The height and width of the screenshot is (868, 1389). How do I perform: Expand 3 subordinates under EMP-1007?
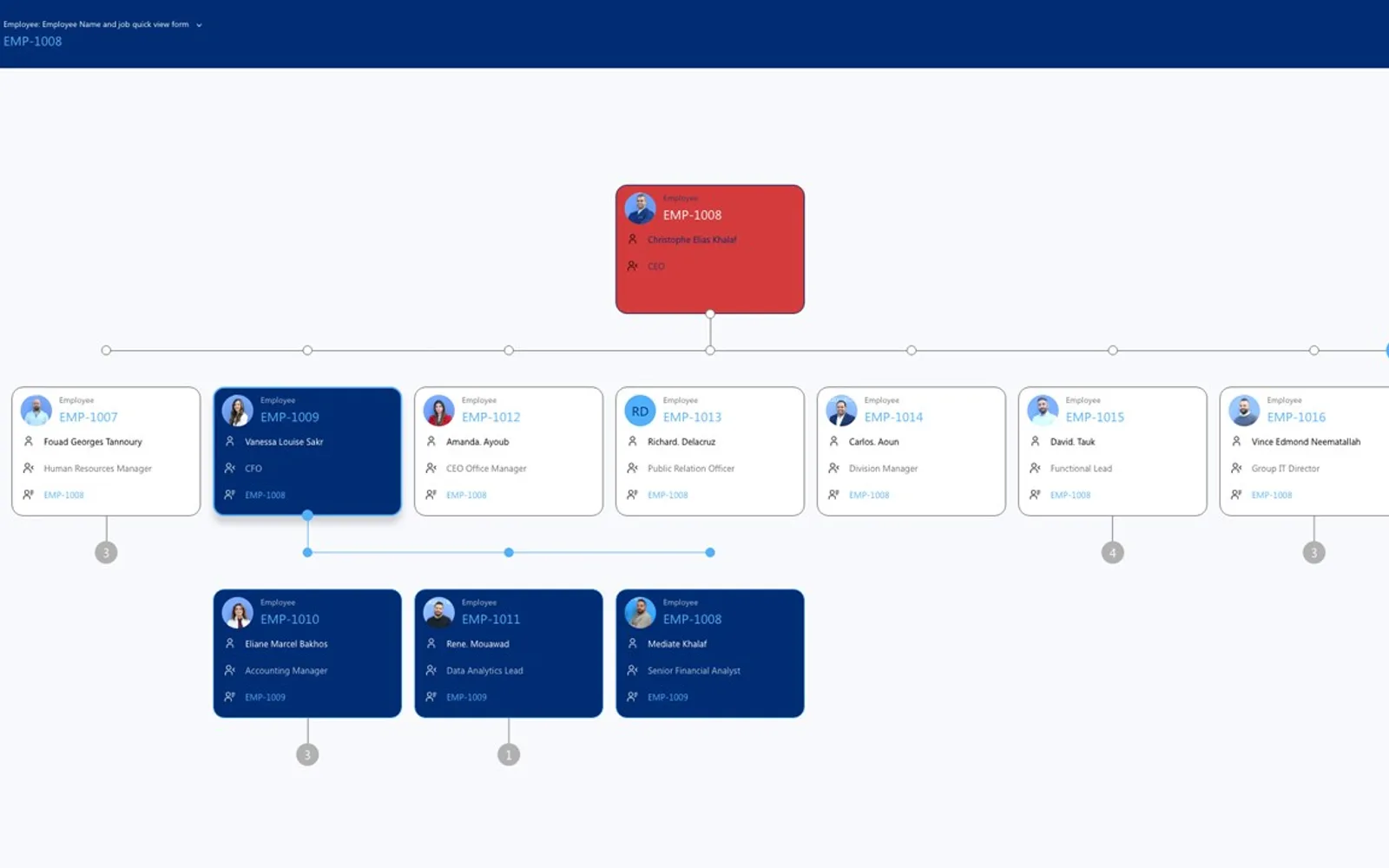106,553
